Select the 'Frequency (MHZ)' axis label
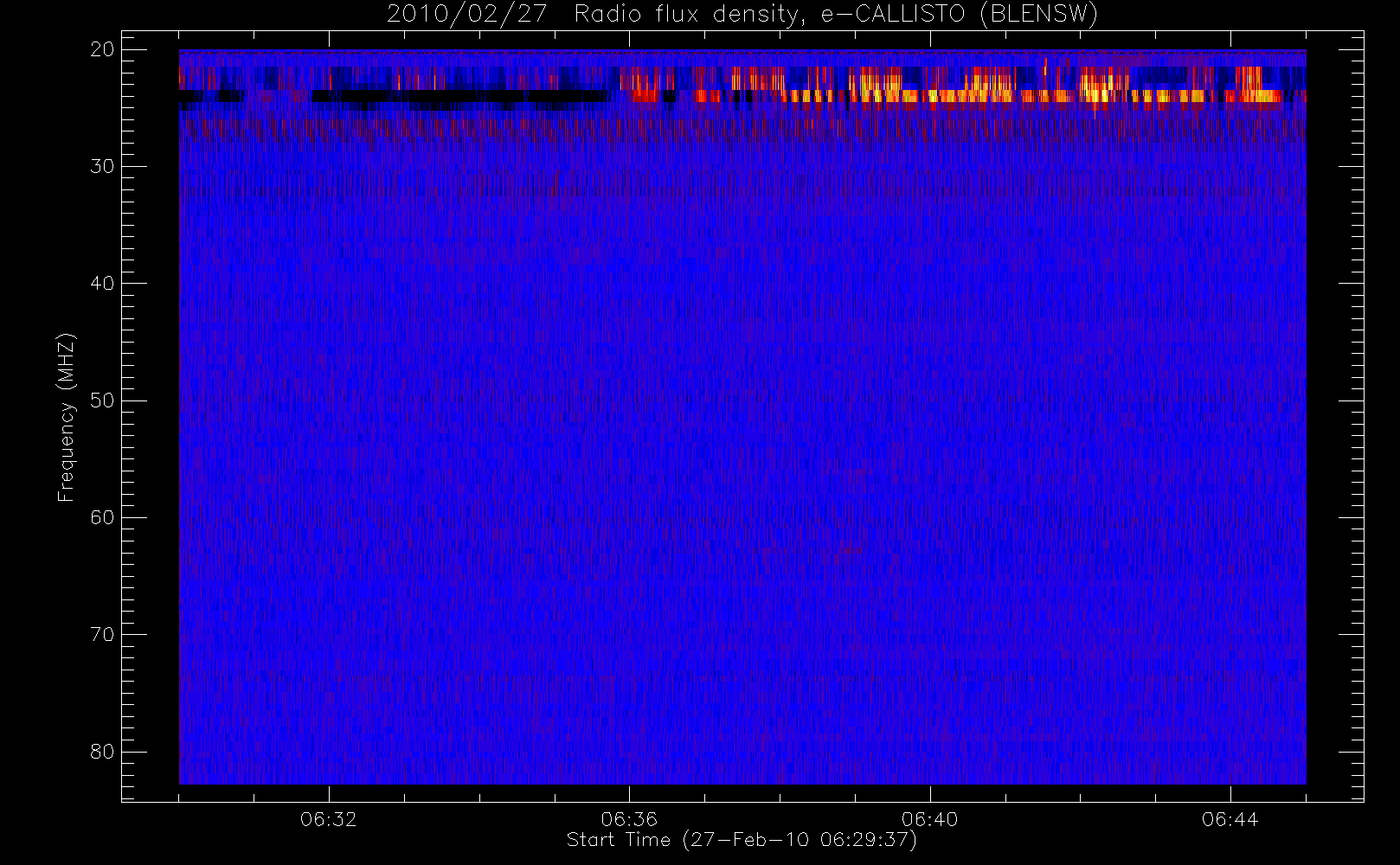The image size is (1400, 865). (67, 417)
